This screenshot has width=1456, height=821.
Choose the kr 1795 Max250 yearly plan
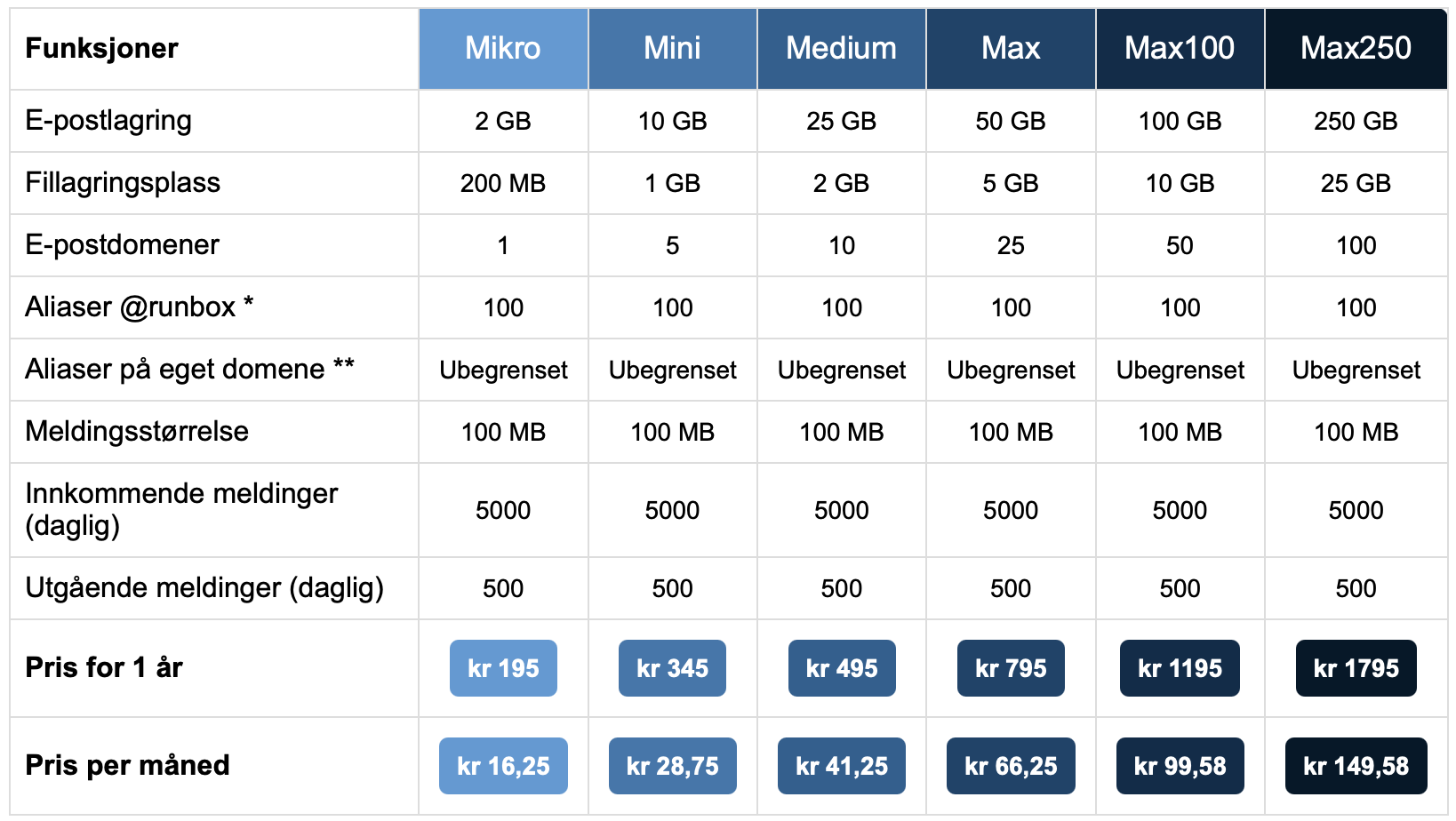(1356, 668)
